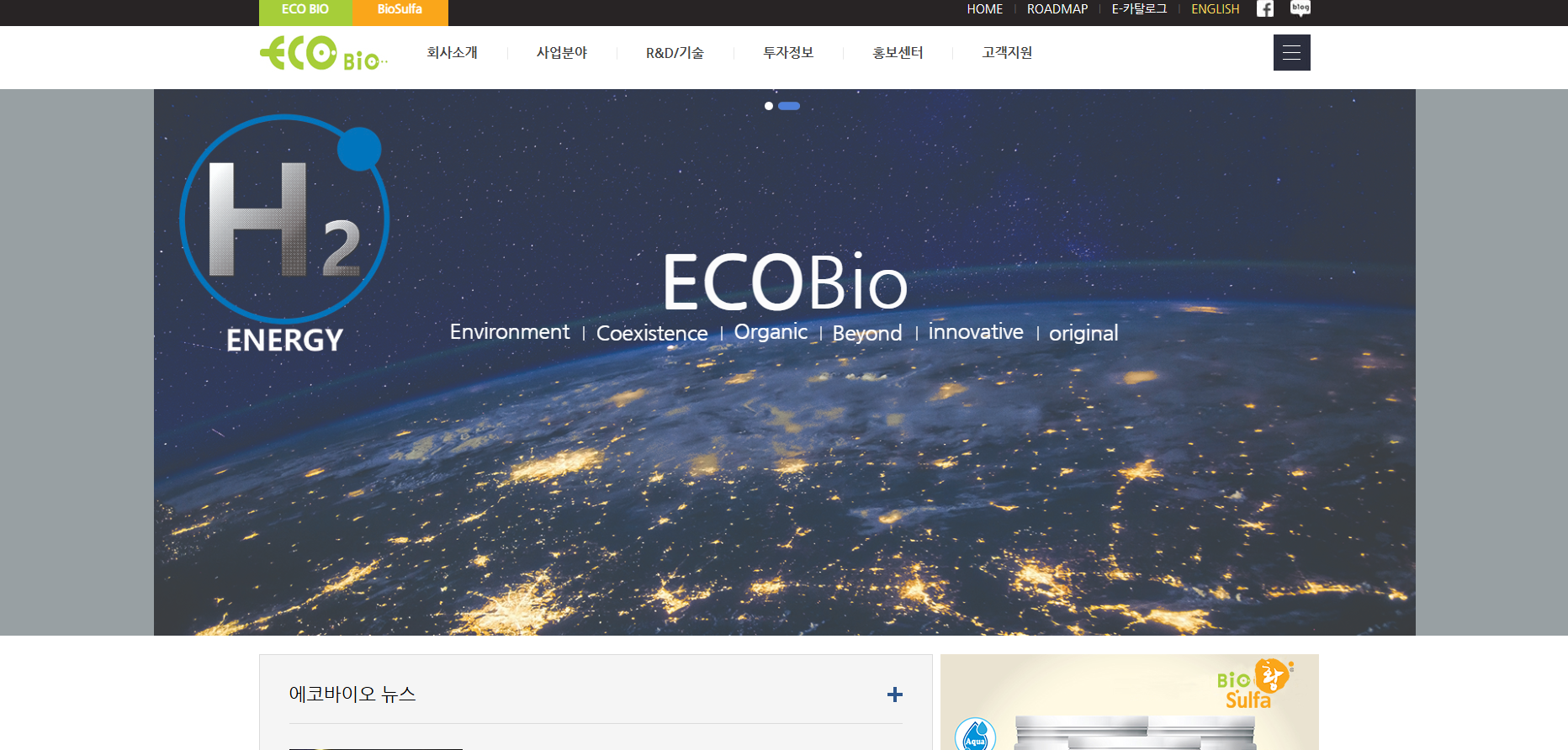
Task: Click the innovative tagline word
Action: (976, 332)
